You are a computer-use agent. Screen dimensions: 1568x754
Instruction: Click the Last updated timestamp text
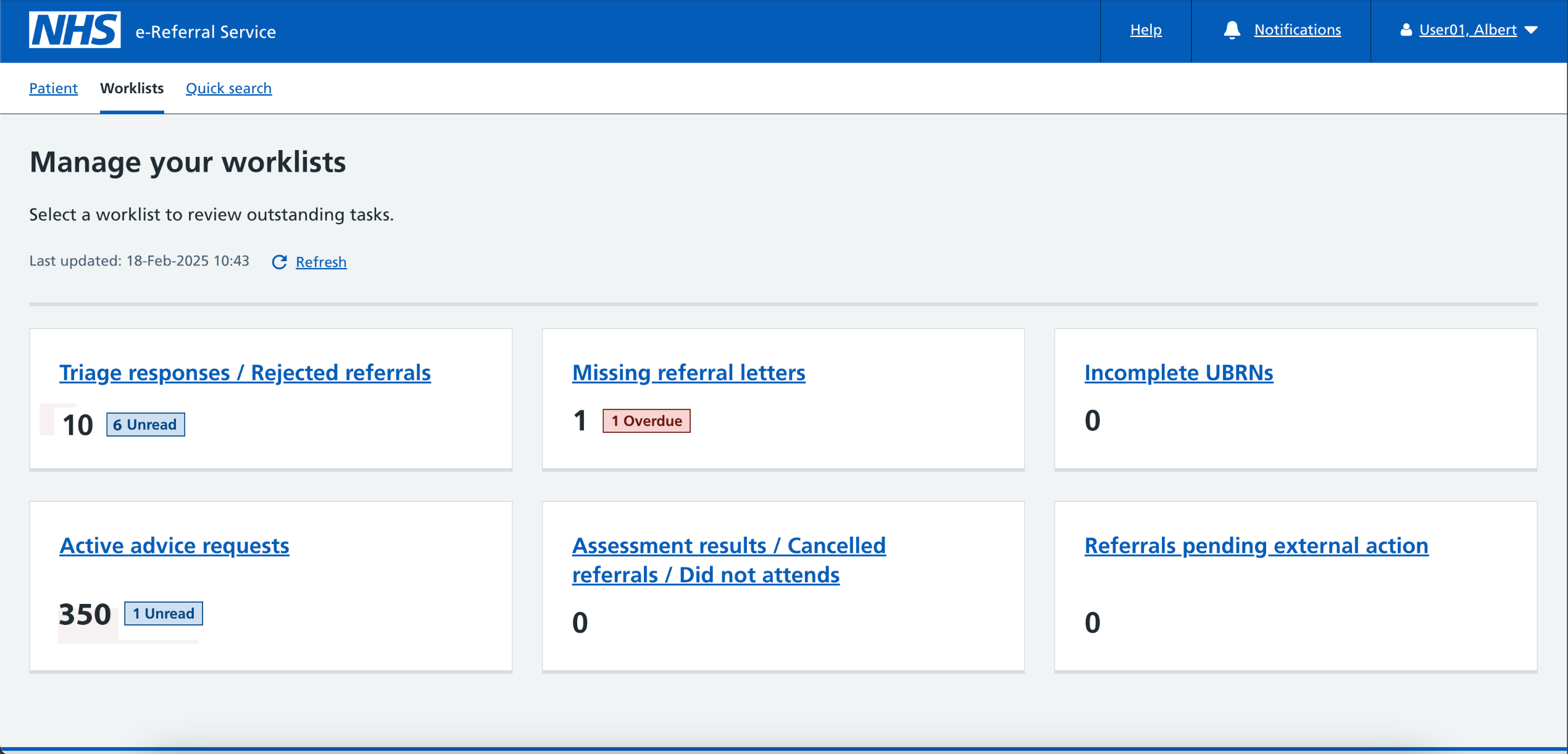pos(140,261)
